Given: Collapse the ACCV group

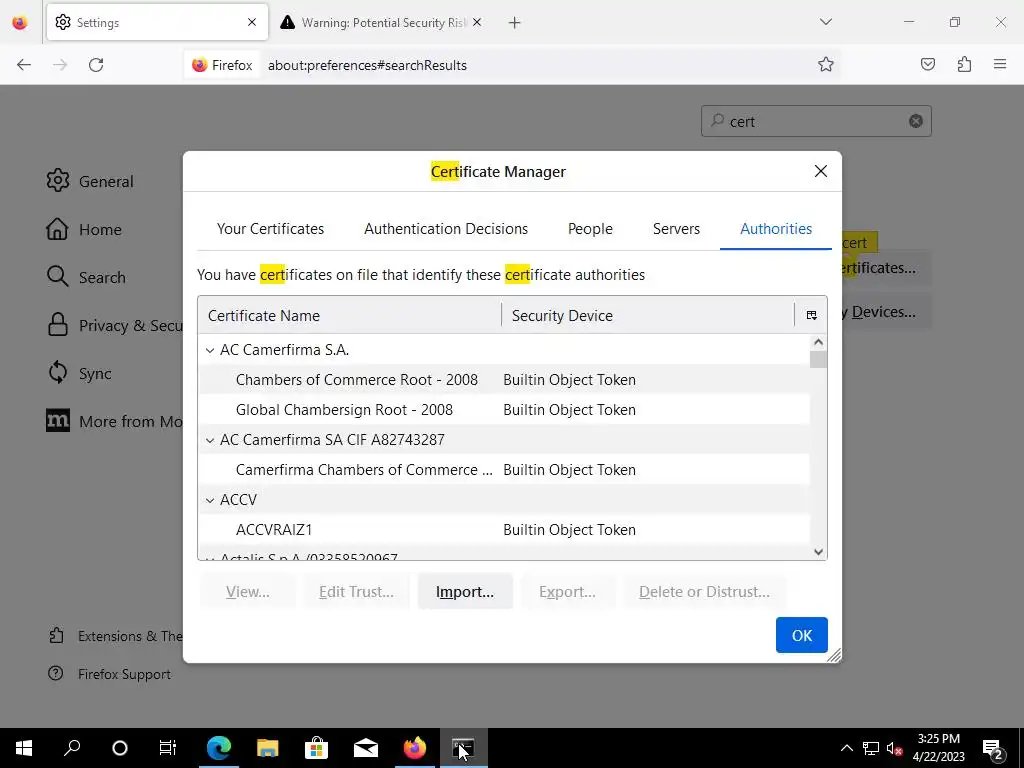Looking at the screenshot, I should point(210,500).
